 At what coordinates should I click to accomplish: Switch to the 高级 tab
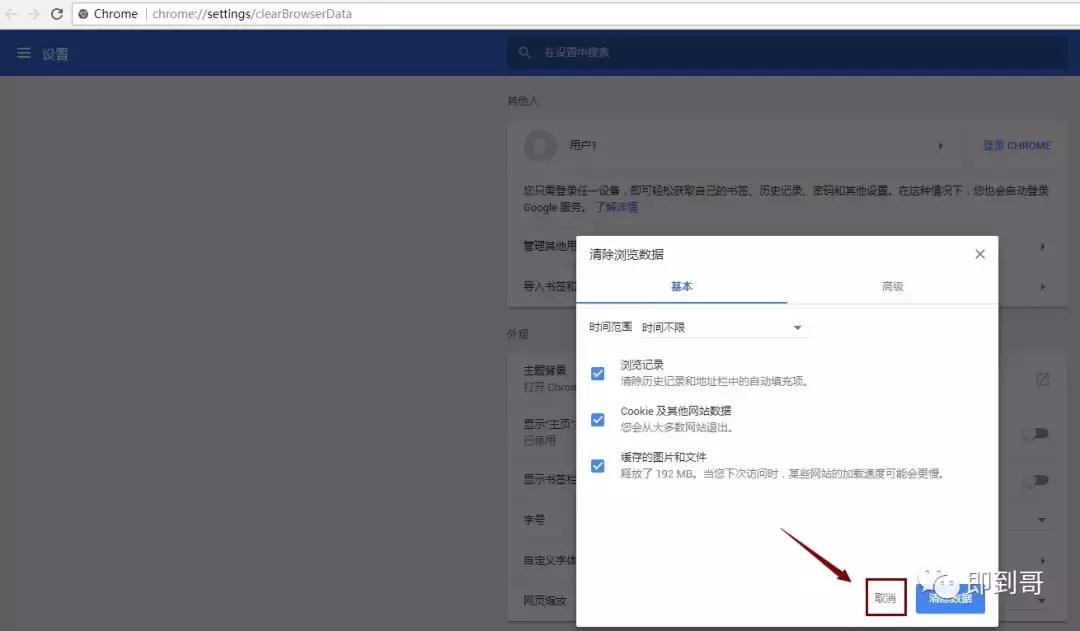click(x=891, y=286)
